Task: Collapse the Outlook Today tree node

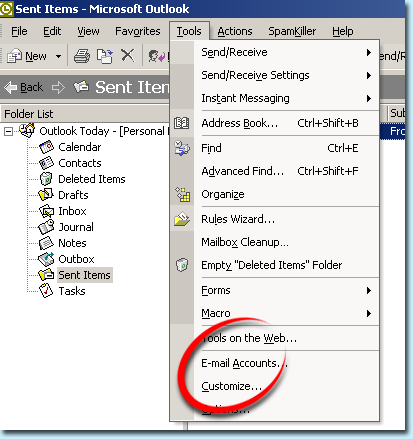Action: [8, 132]
